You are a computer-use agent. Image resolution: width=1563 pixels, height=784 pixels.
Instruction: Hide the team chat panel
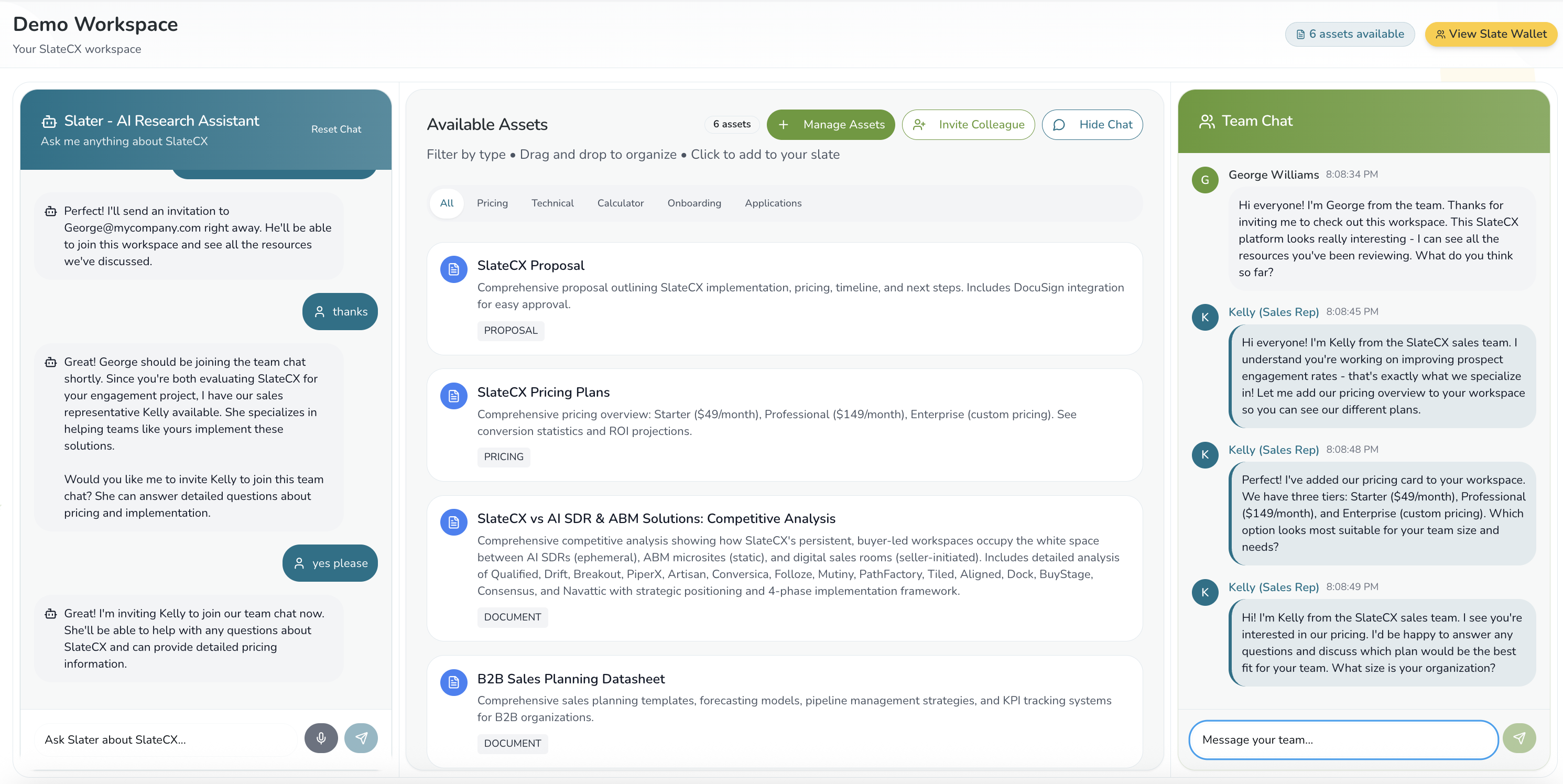[1092, 124]
